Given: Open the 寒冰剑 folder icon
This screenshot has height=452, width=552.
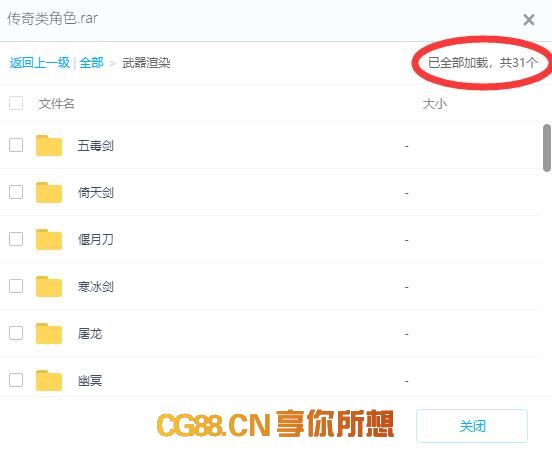Looking at the screenshot, I should (49, 287).
